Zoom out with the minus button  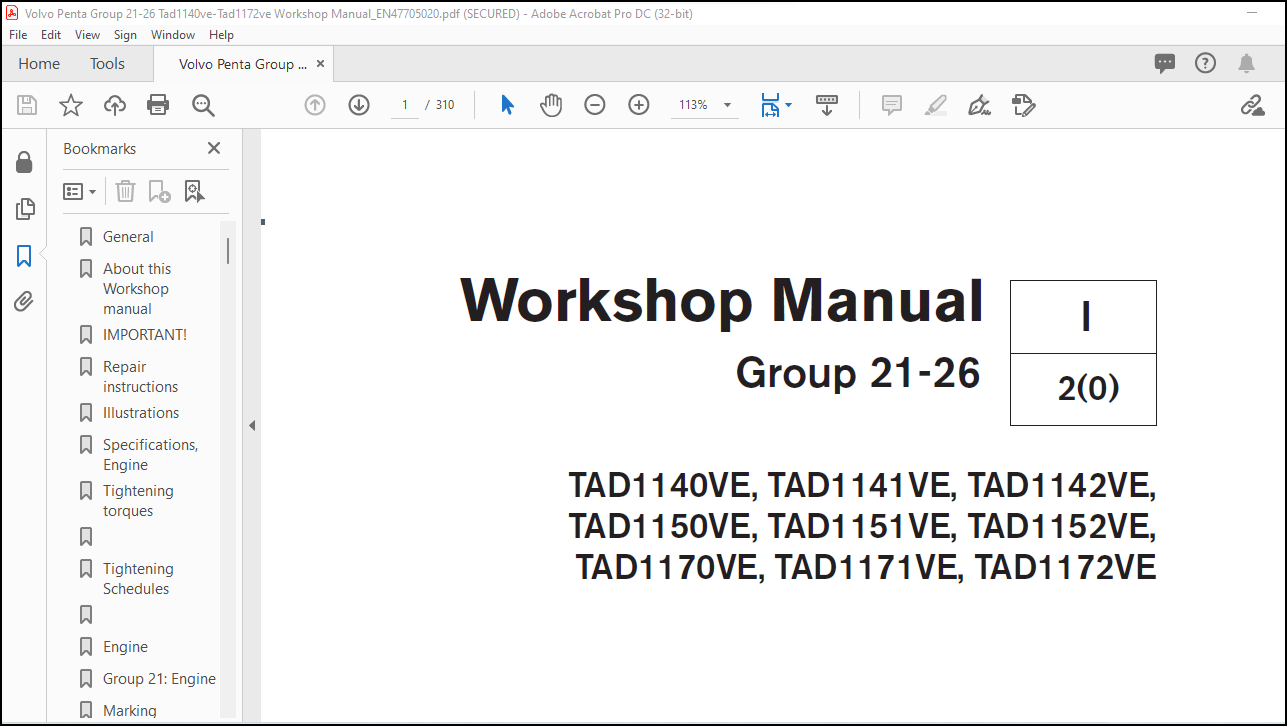(595, 105)
